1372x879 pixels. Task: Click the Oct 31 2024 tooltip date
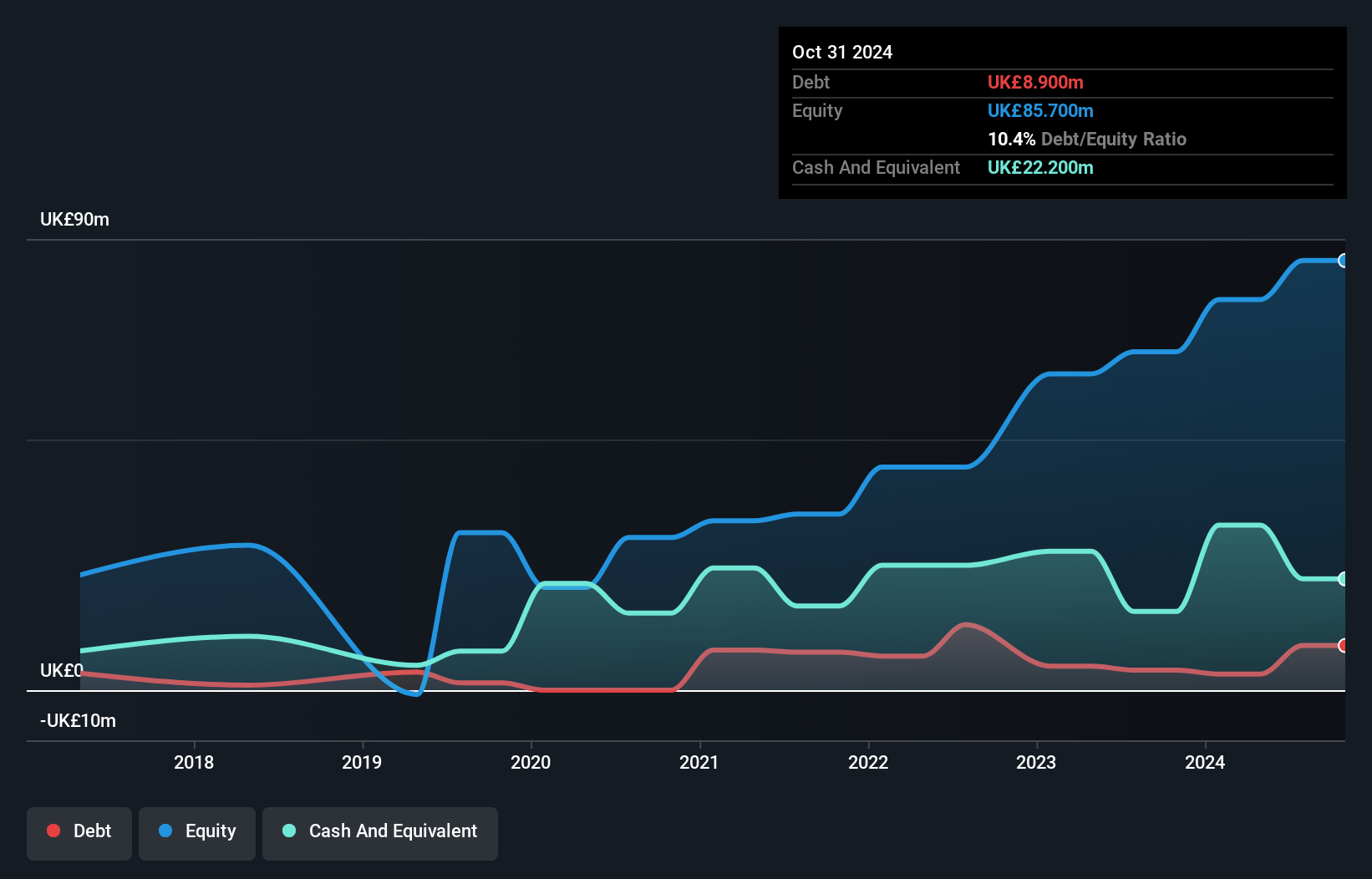click(x=842, y=52)
